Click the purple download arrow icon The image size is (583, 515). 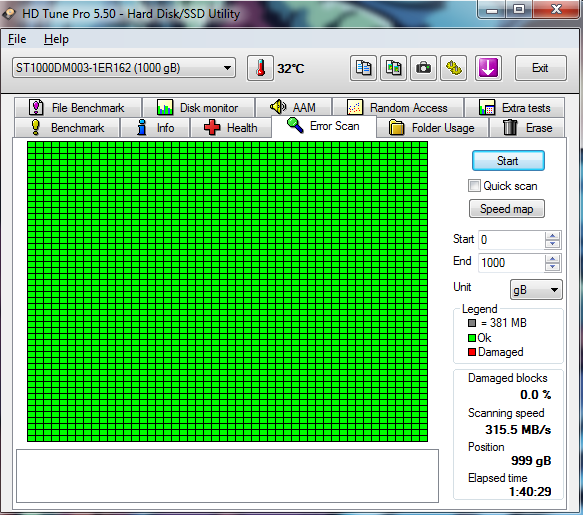point(488,68)
